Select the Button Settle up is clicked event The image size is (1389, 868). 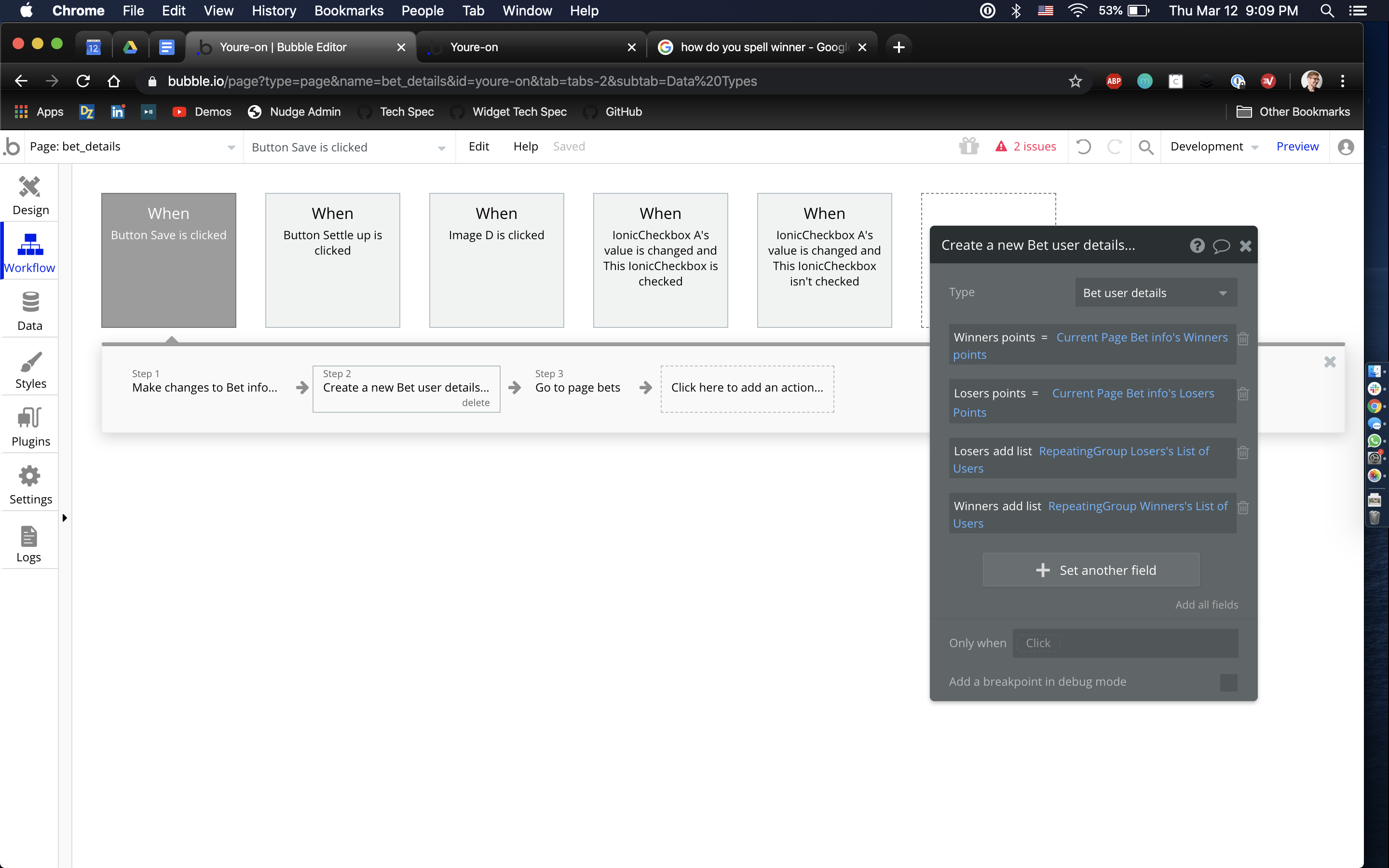(332, 259)
